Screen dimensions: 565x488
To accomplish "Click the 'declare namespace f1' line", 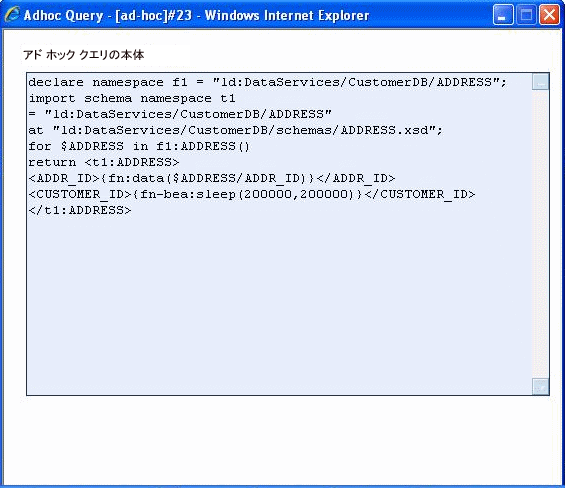I will [267, 83].
